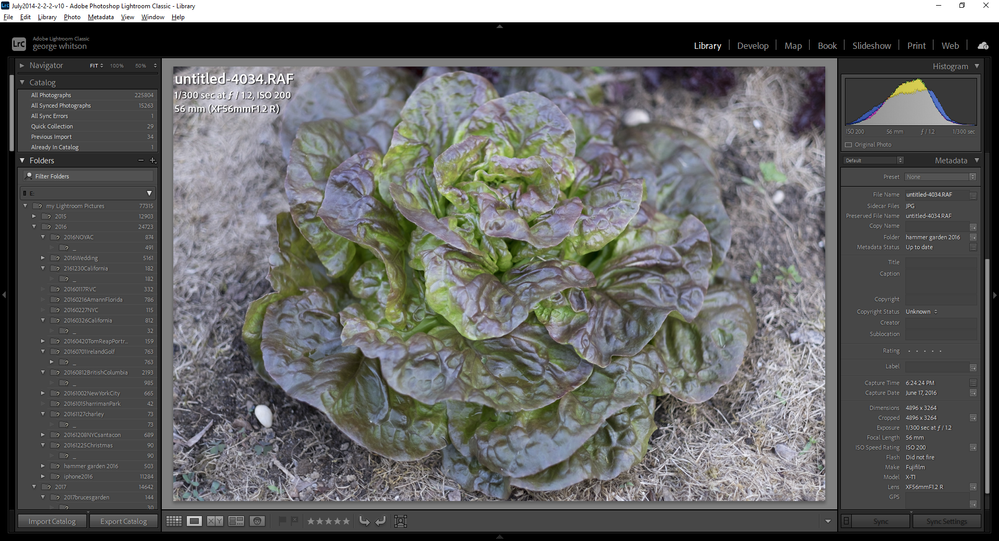
Task: Select All Photographs in Catalog
Action: (x=88, y=95)
